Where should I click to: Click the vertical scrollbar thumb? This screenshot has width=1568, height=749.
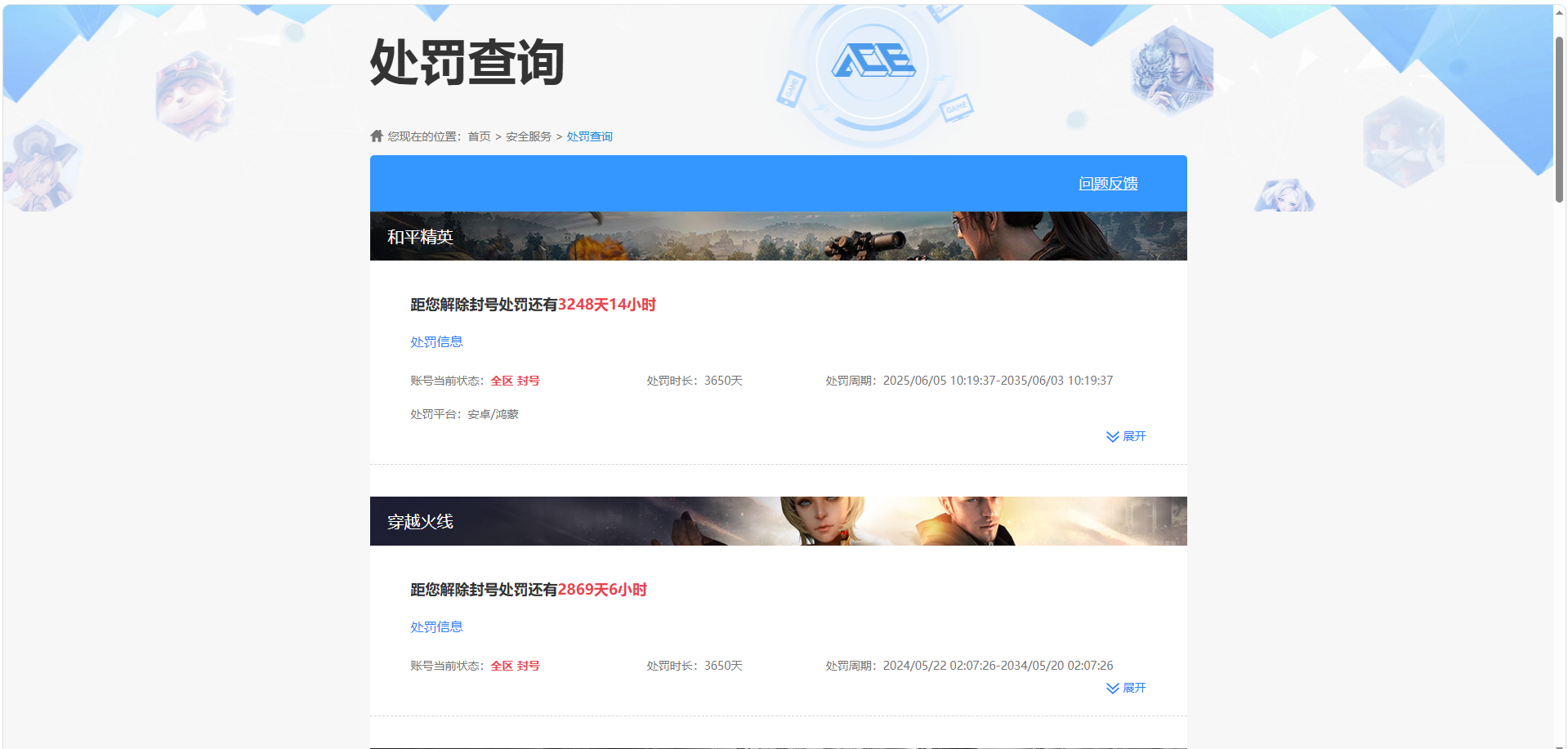(x=1559, y=119)
